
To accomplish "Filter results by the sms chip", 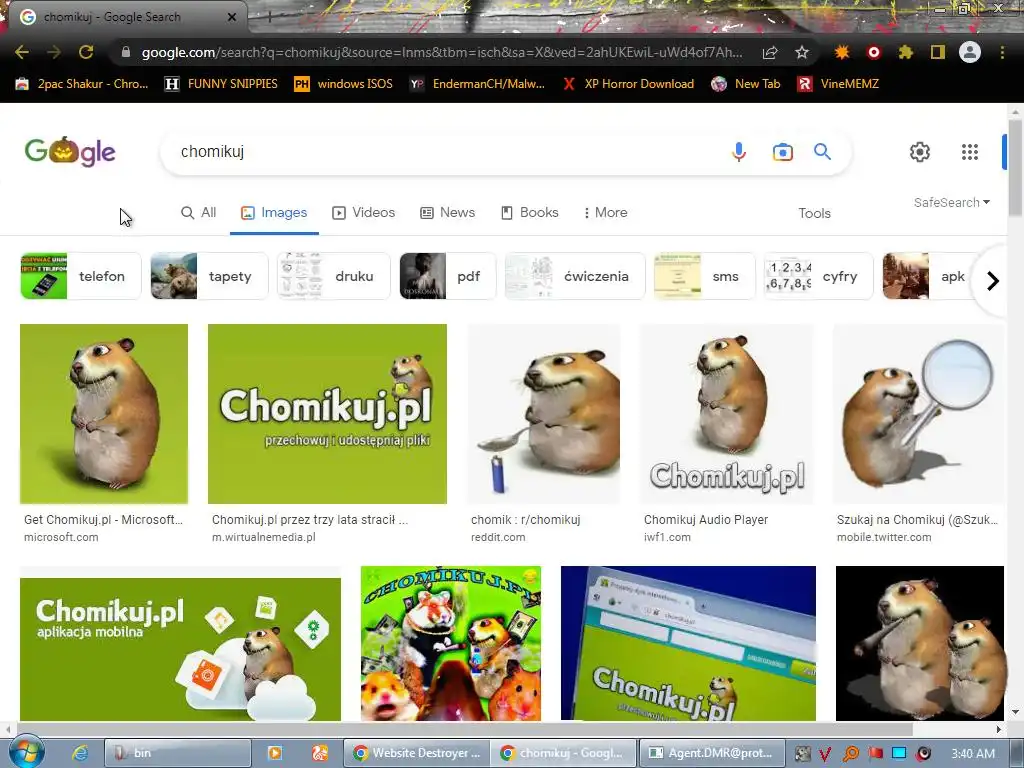I will tap(705, 276).
